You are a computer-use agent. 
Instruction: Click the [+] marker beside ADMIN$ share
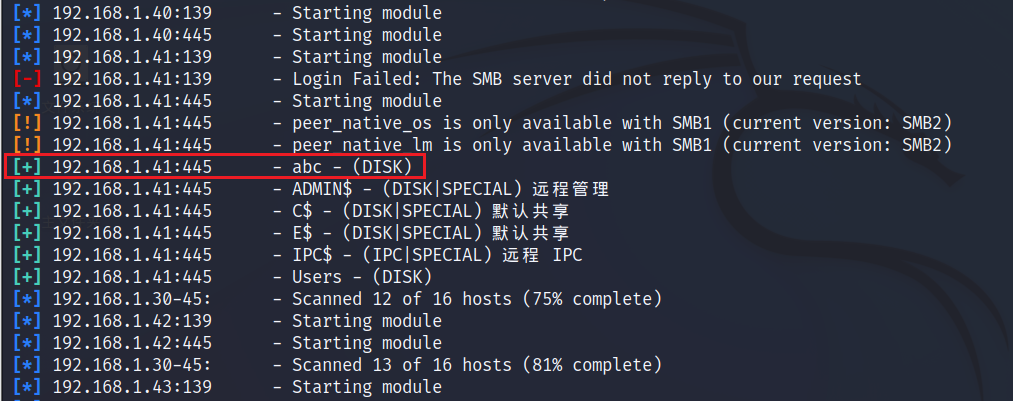(x=28, y=189)
